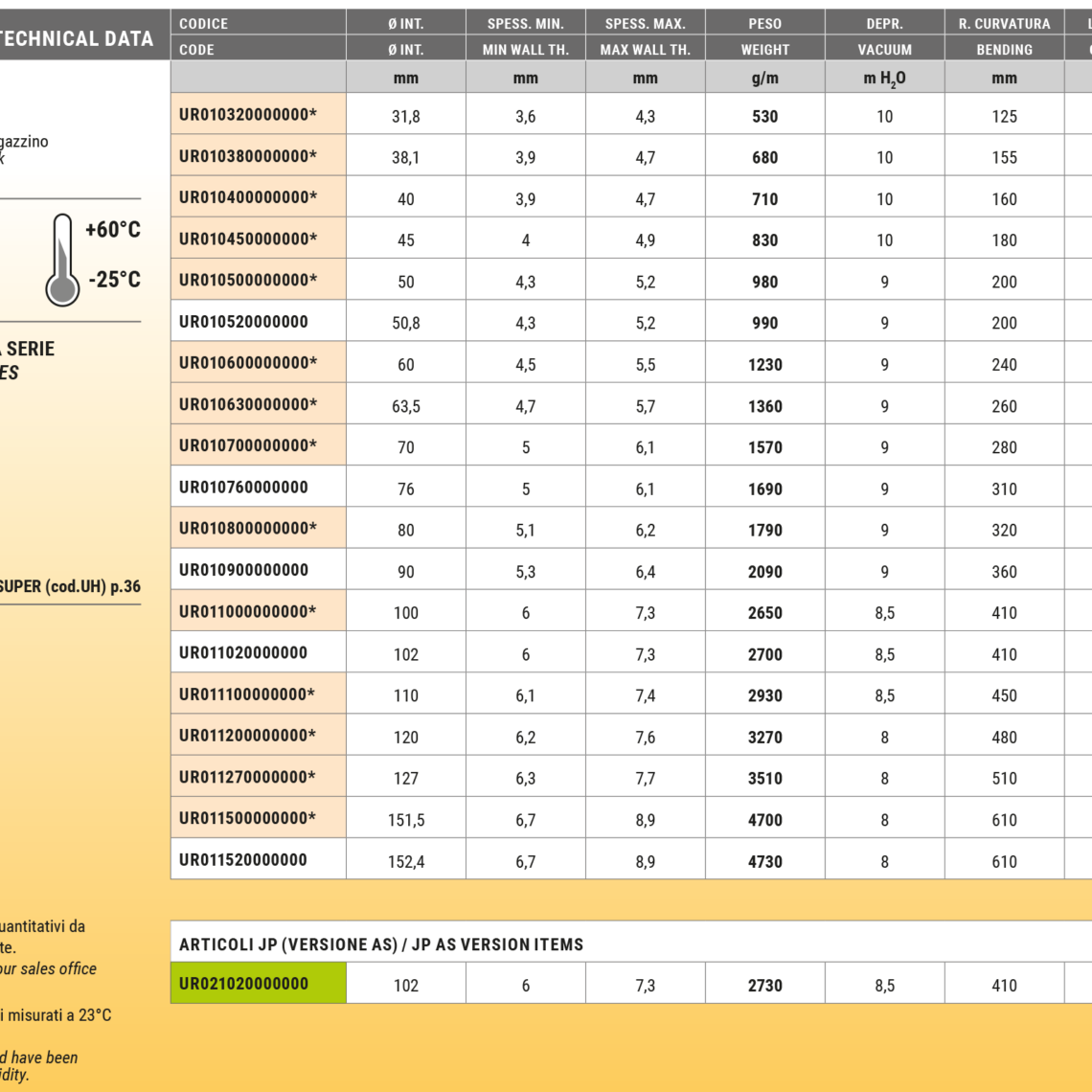This screenshot has height=1092, width=1092.
Task: Click the CODICE column header
Action: (258, 23)
